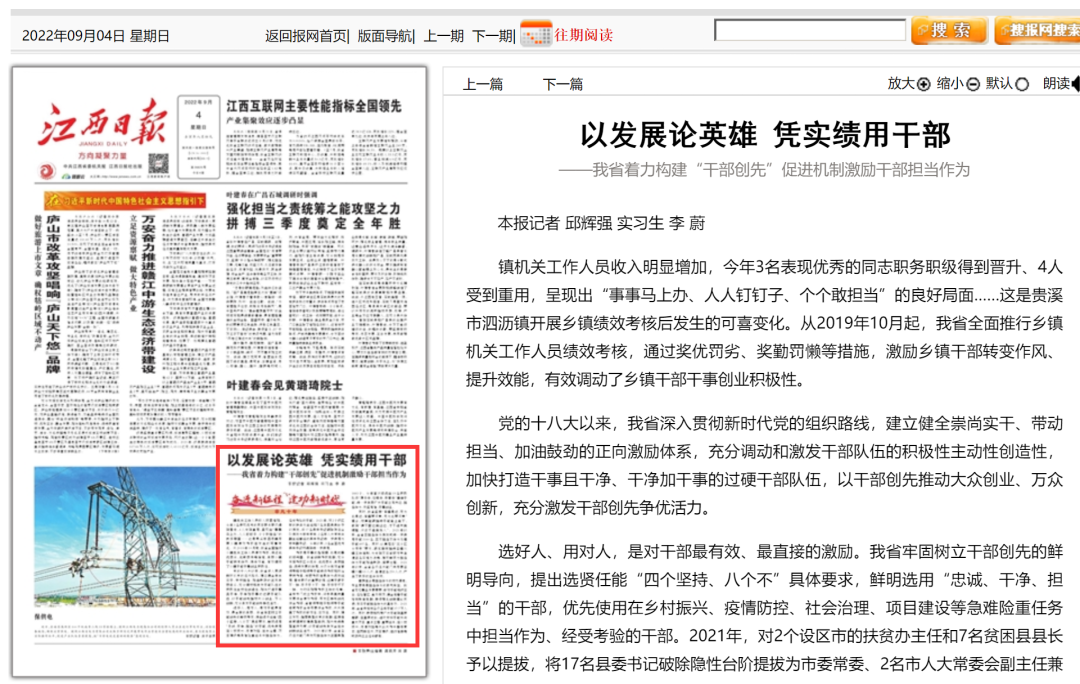Click the QR code on the newspaper masthead
The image size is (1080, 684).
158,163
